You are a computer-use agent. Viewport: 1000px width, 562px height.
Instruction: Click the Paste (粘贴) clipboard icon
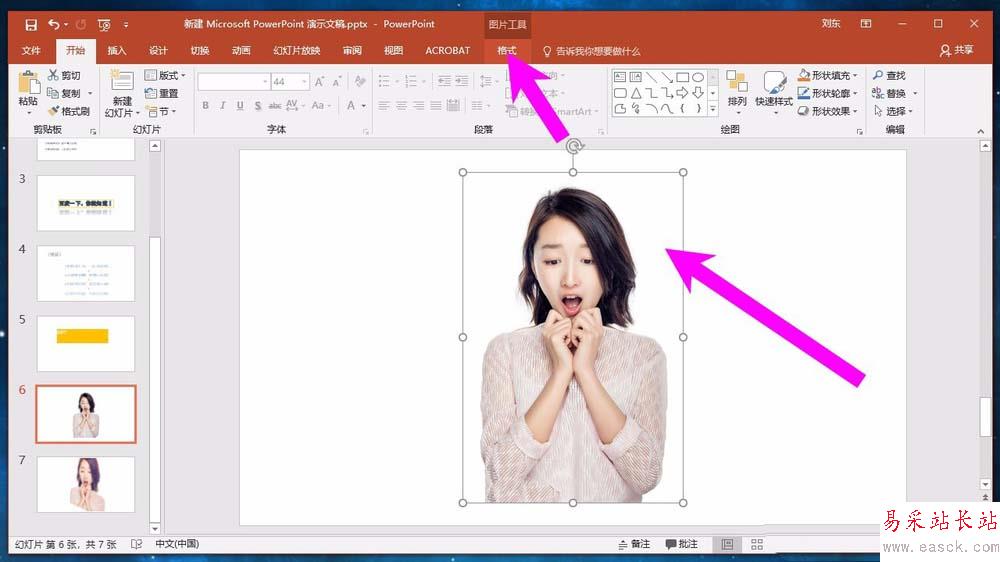tap(27, 85)
